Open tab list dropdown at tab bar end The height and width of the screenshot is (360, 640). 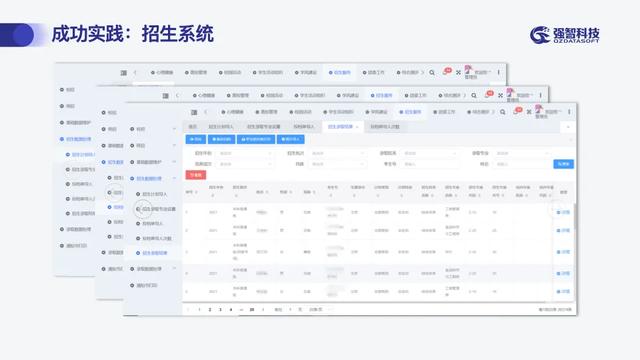click(x=568, y=127)
